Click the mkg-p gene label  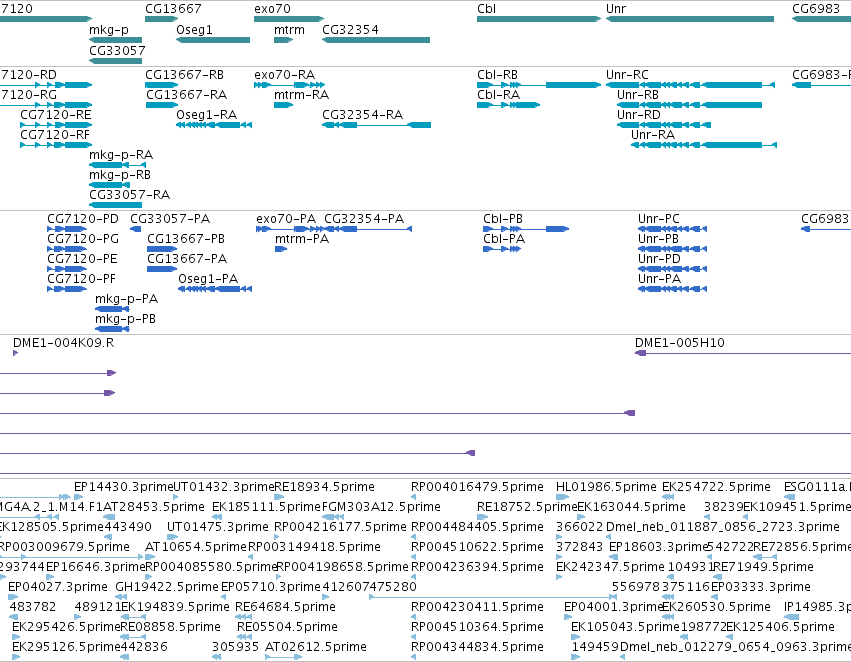pos(109,30)
